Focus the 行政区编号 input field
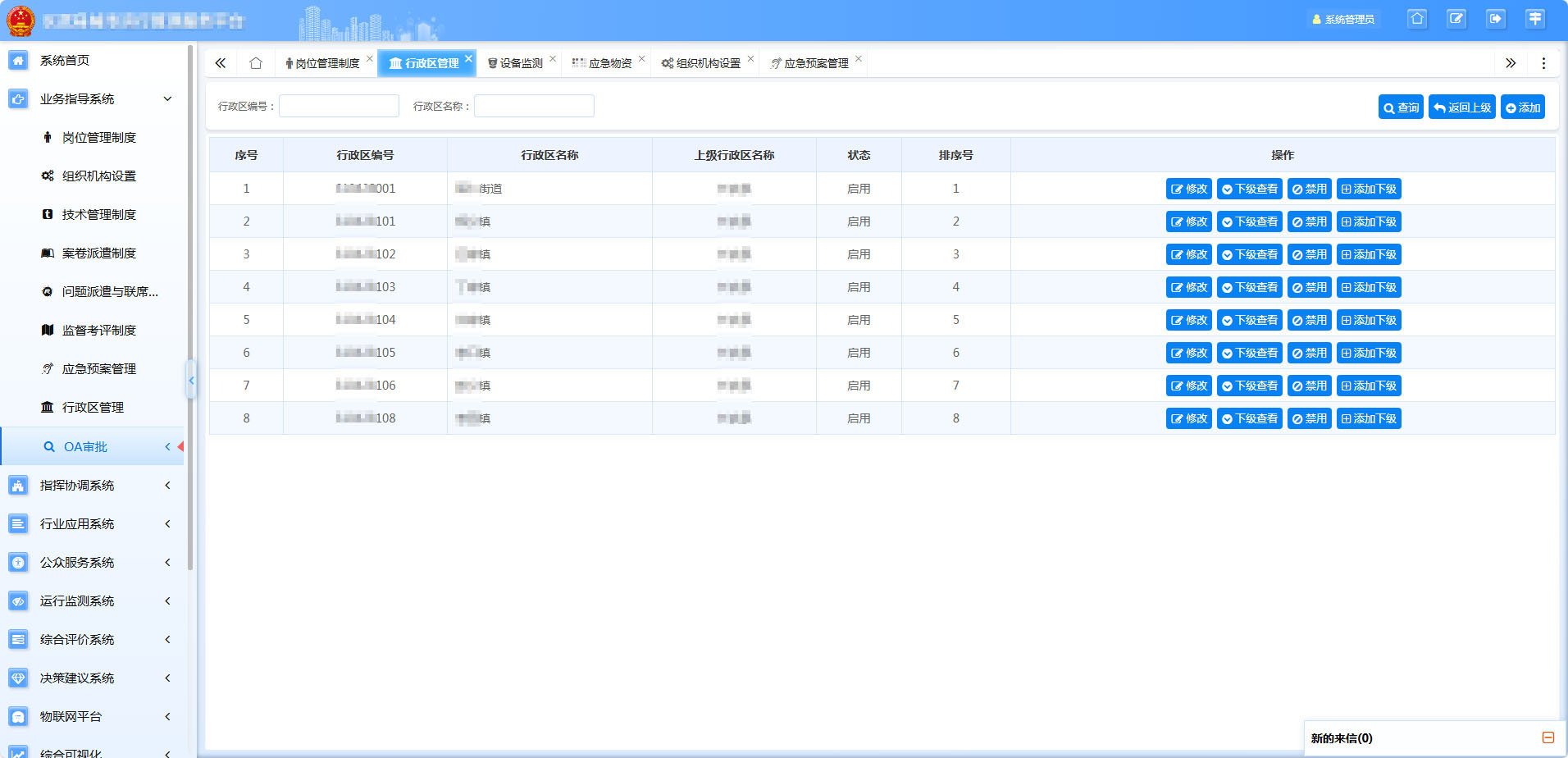Image resolution: width=1568 pixels, height=758 pixels. 339,106
